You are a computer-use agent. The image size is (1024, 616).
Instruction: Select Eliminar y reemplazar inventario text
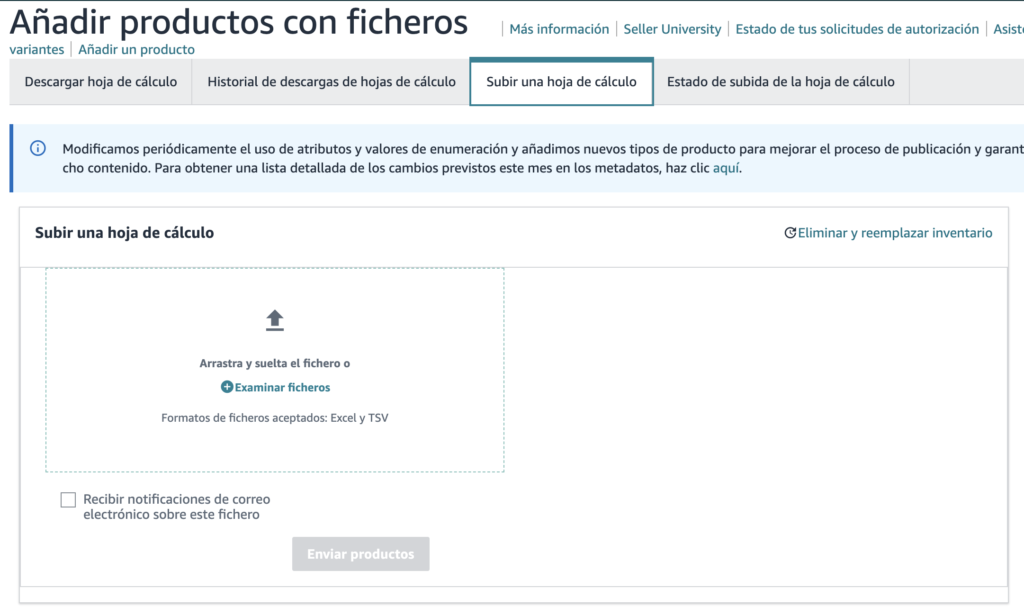pos(895,233)
